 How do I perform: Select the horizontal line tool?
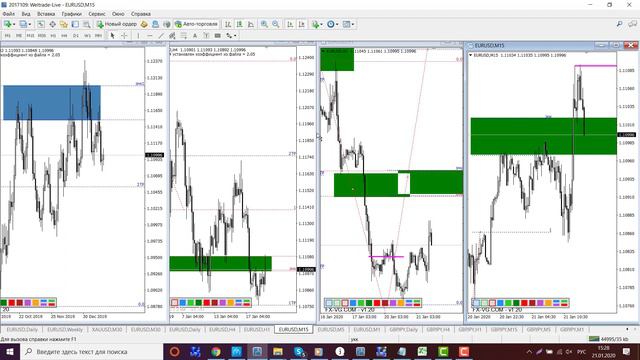pos(149,36)
